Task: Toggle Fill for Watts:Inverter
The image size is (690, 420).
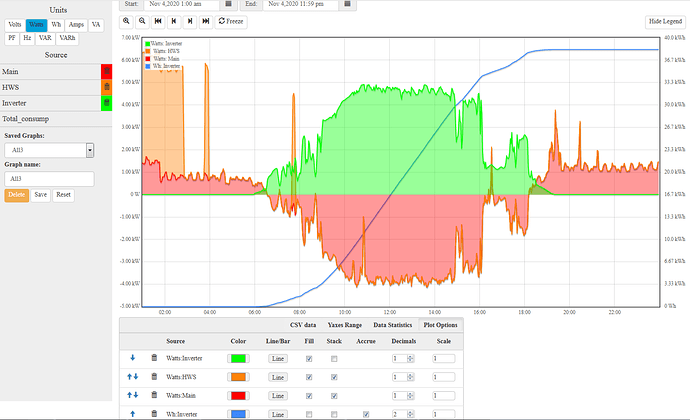Action: 309,359
